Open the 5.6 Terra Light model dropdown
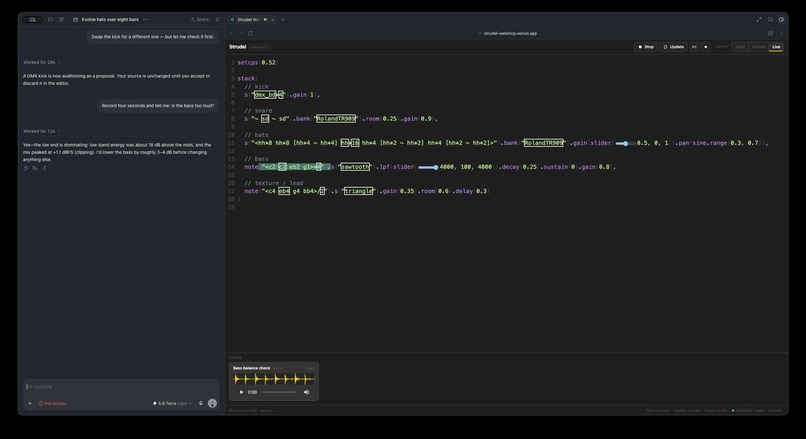The image size is (806, 439). coord(173,404)
